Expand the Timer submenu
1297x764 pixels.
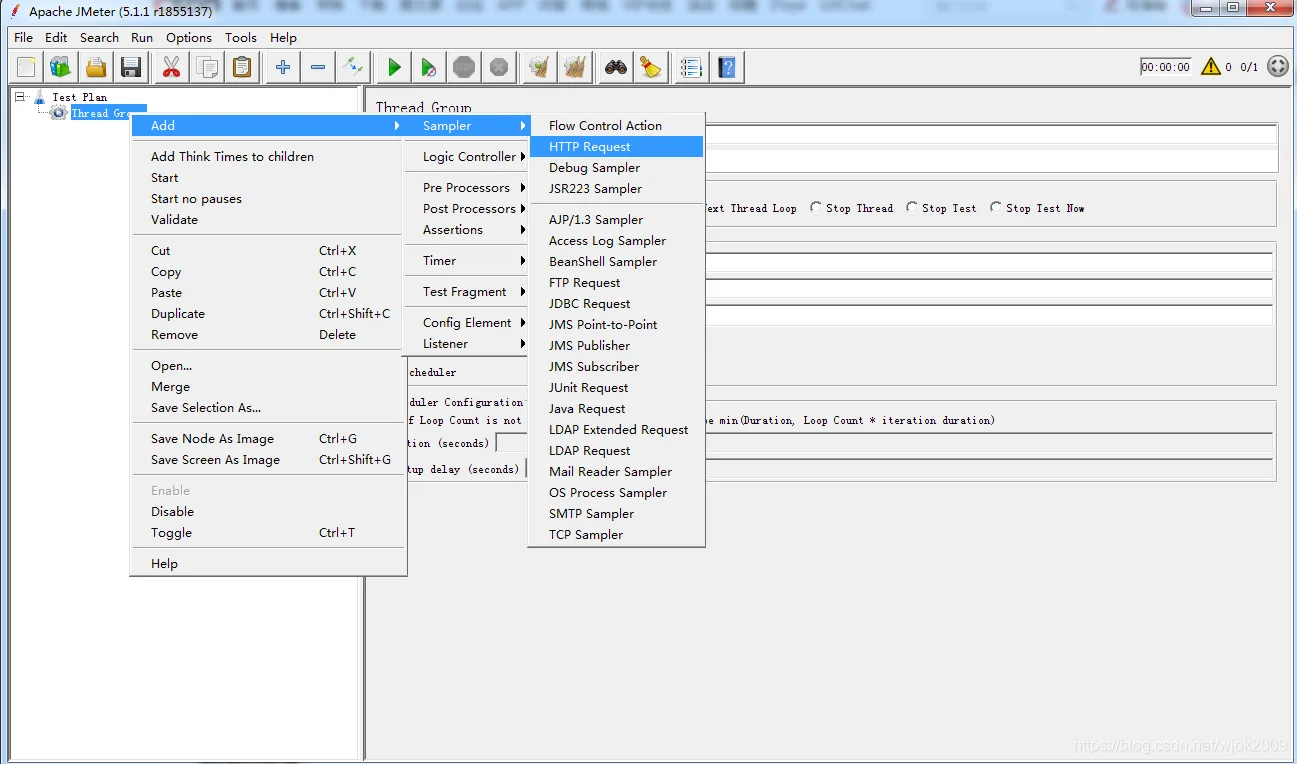coord(466,260)
